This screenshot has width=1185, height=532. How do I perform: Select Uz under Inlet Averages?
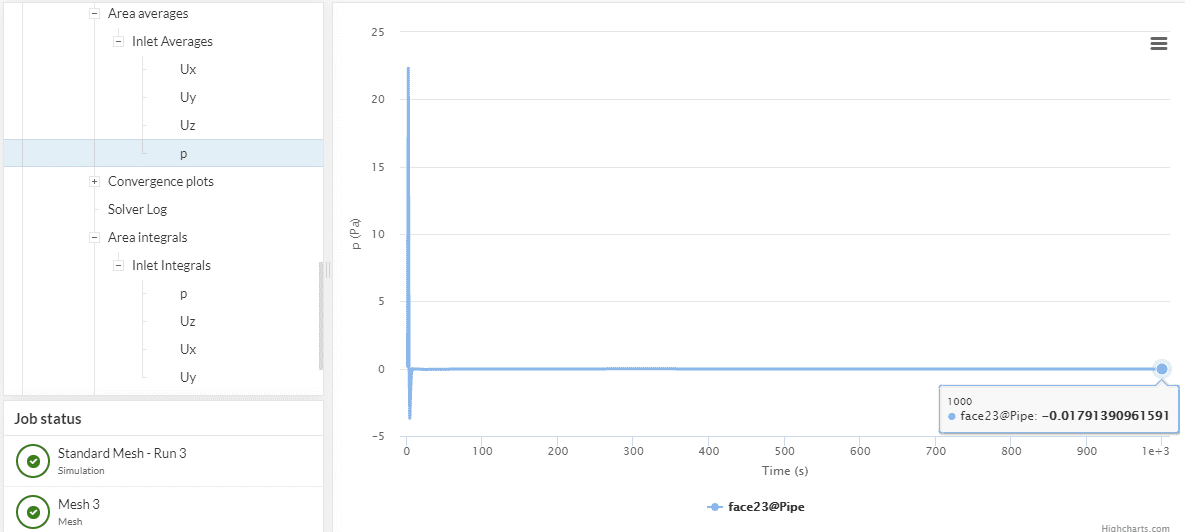tap(188, 126)
